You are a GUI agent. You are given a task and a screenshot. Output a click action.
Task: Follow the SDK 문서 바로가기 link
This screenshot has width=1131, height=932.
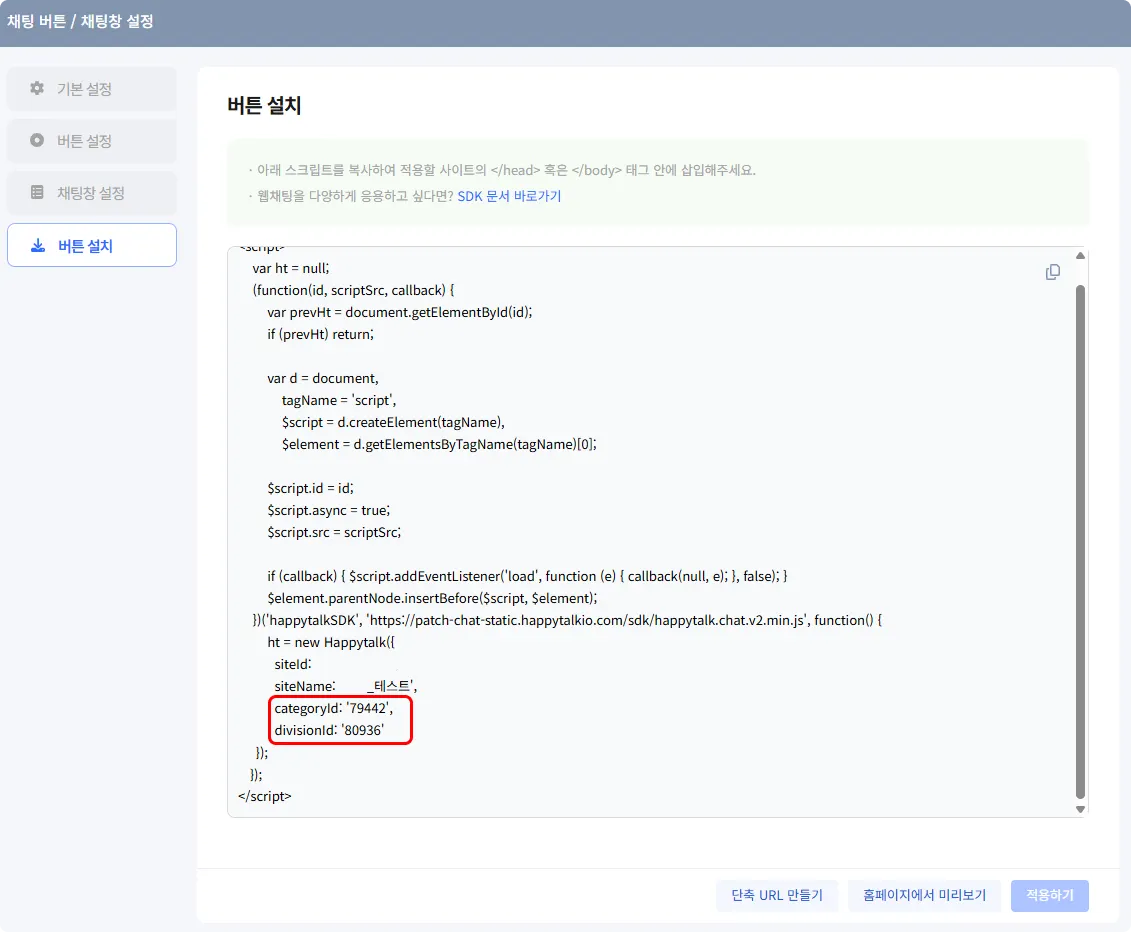[509, 196]
